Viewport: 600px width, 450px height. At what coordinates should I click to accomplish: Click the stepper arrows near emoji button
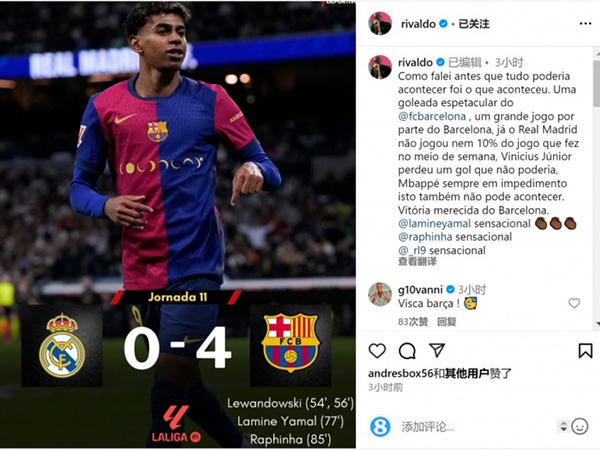[563, 426]
